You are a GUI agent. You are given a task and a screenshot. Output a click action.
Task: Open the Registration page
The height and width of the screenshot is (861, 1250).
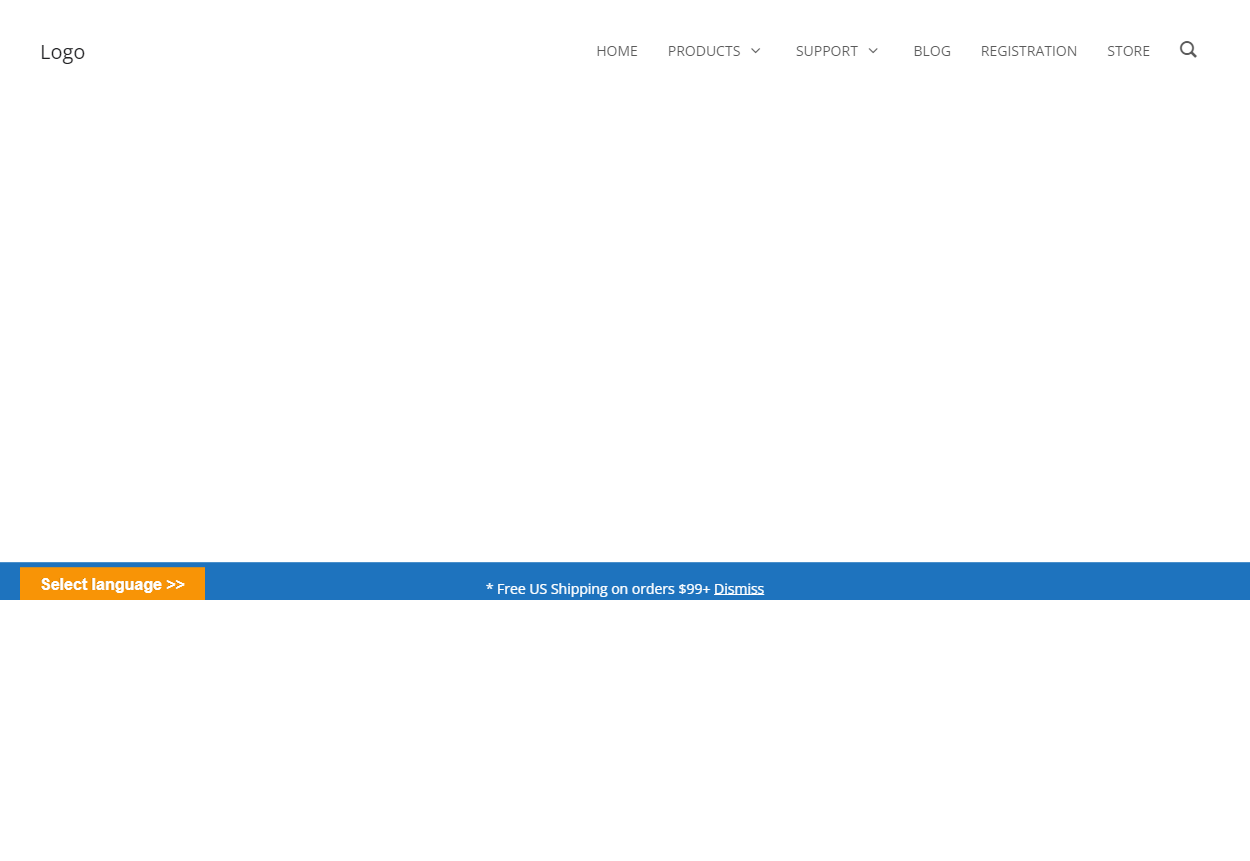coord(1029,51)
